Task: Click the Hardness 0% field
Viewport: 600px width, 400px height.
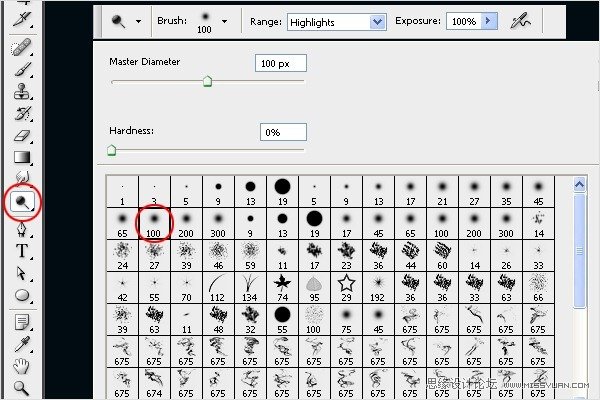Action: (x=283, y=132)
